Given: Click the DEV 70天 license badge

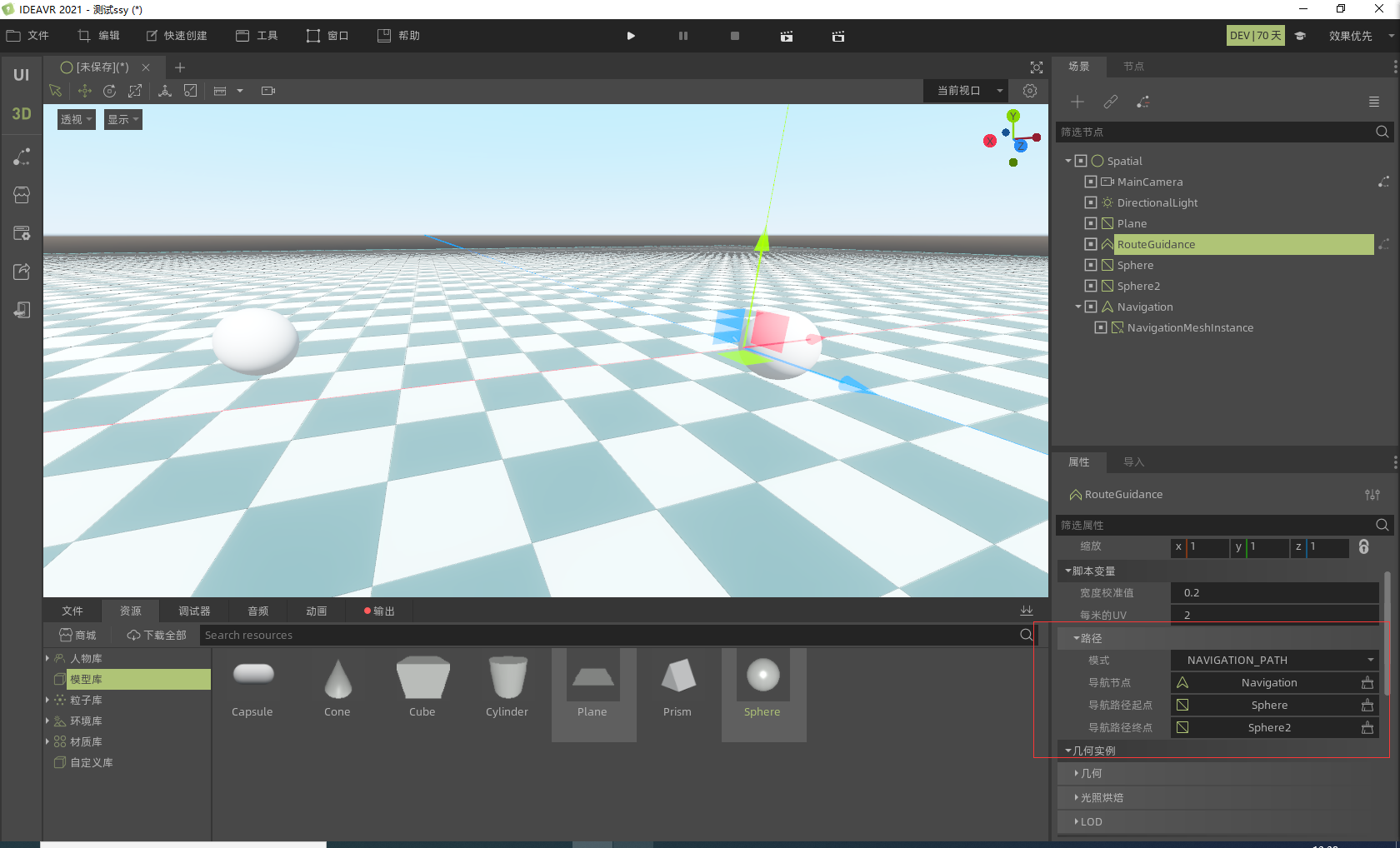Looking at the screenshot, I should pyautogui.click(x=1256, y=36).
